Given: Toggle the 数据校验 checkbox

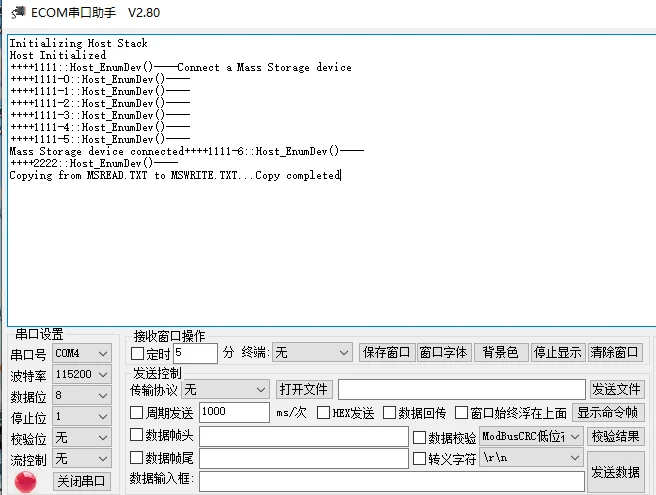Looking at the screenshot, I should tap(419, 438).
